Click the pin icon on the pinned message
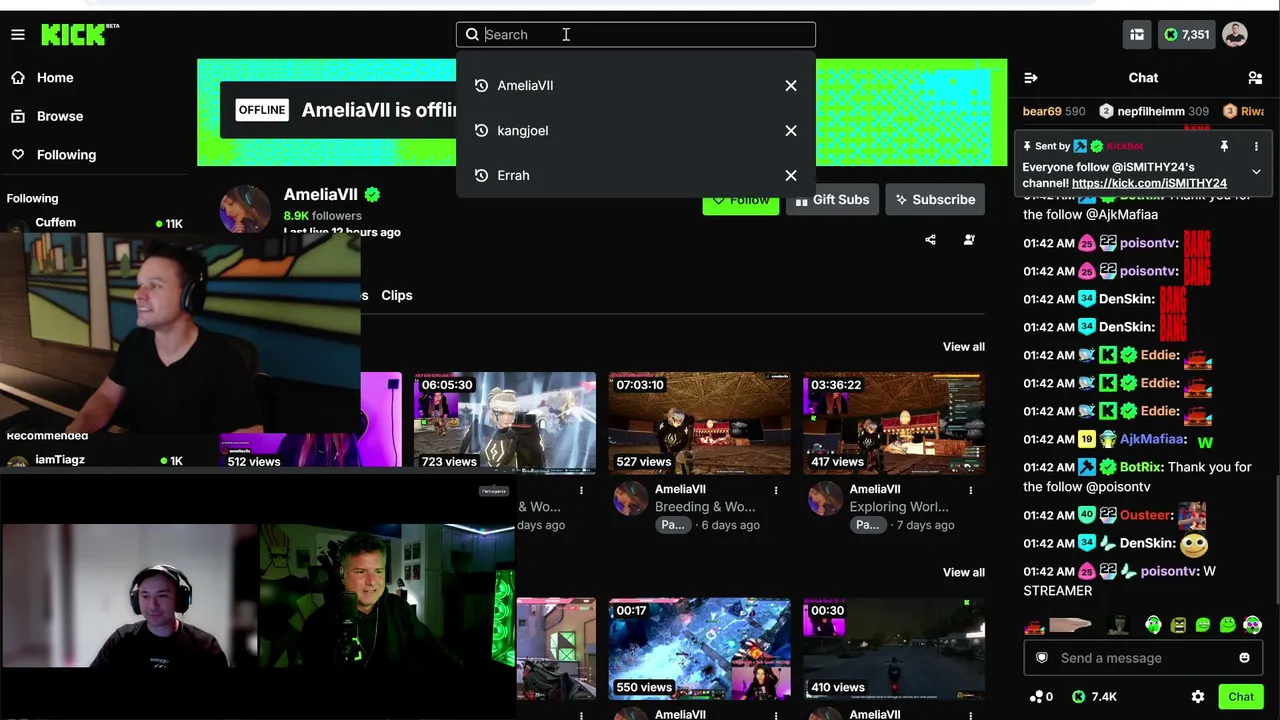 (x=1224, y=146)
